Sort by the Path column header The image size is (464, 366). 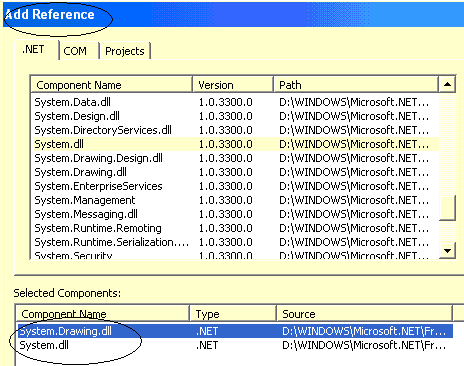click(356, 85)
